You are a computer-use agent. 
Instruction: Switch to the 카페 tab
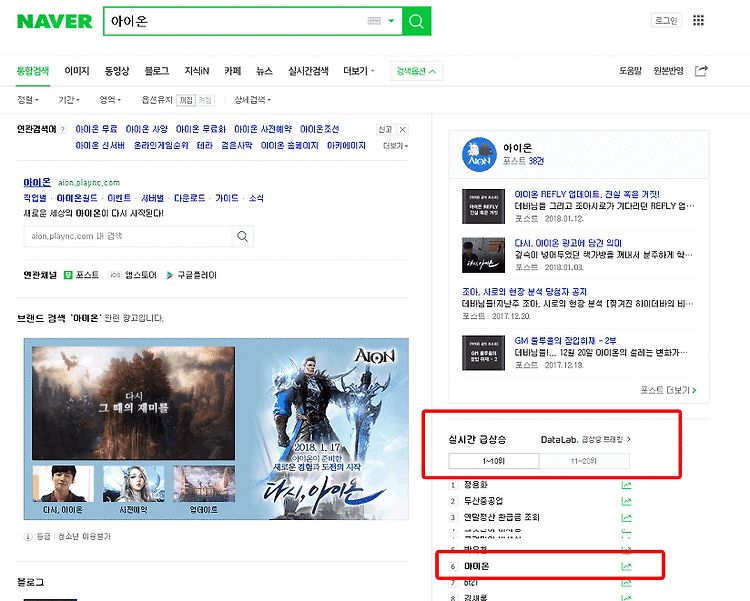(232, 71)
